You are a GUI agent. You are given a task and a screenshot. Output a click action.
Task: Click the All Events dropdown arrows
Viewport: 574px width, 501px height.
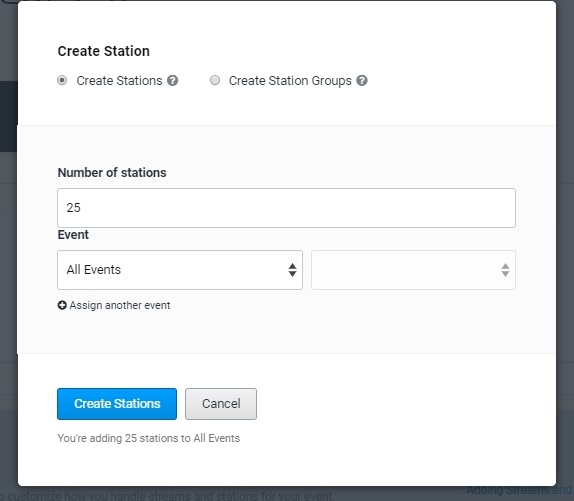292,270
